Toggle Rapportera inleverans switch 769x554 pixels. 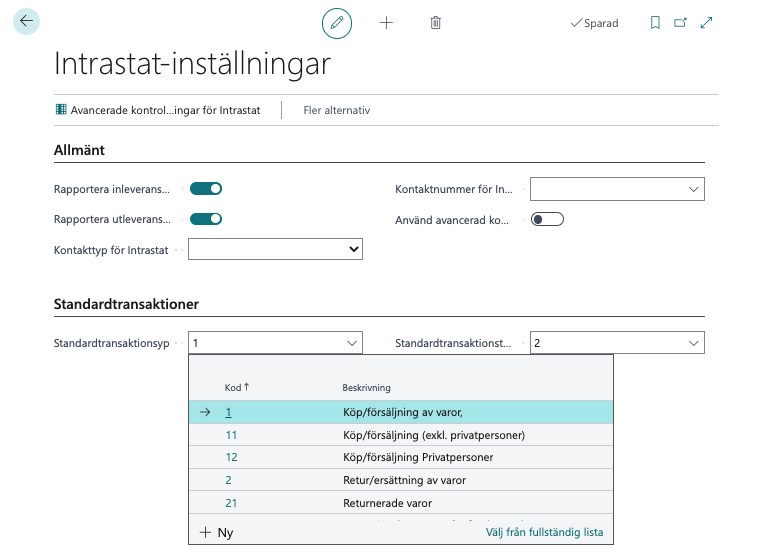[x=206, y=188]
